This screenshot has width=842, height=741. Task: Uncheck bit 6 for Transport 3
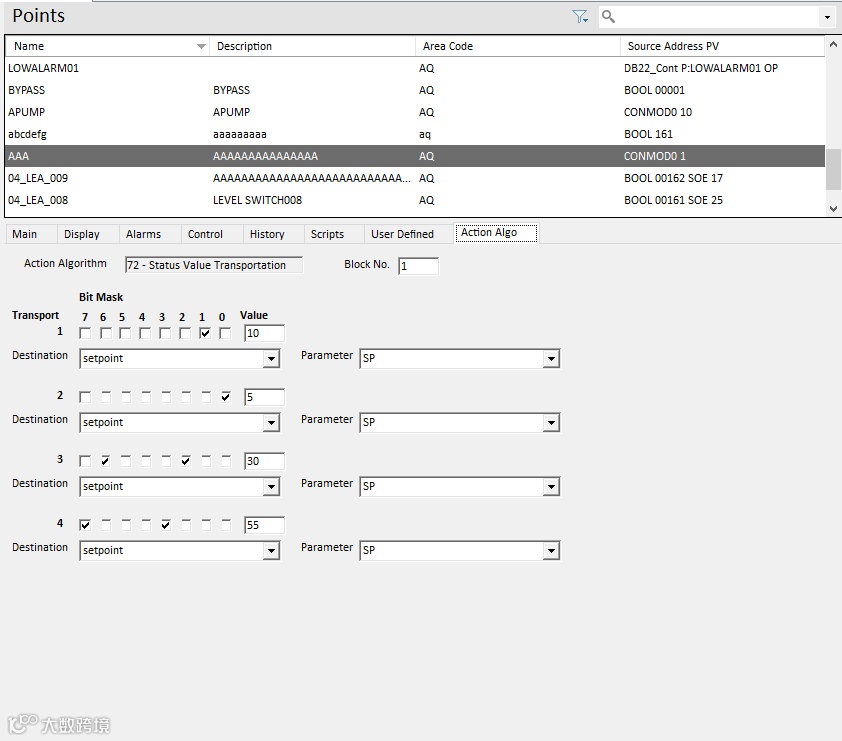[x=105, y=461]
